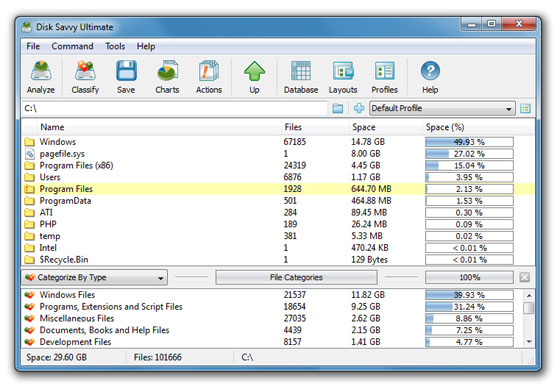Click the File Categories button
The width and height of the screenshot is (560, 392).
coord(296,277)
